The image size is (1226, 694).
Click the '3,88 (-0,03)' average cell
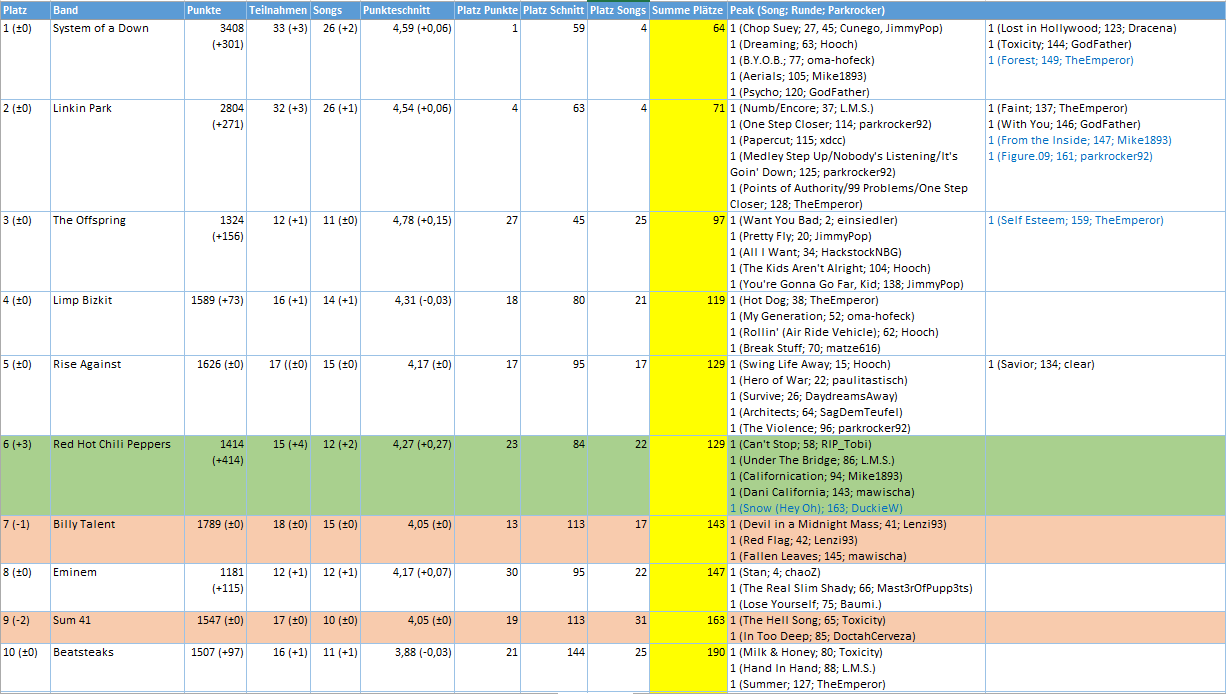click(407, 668)
